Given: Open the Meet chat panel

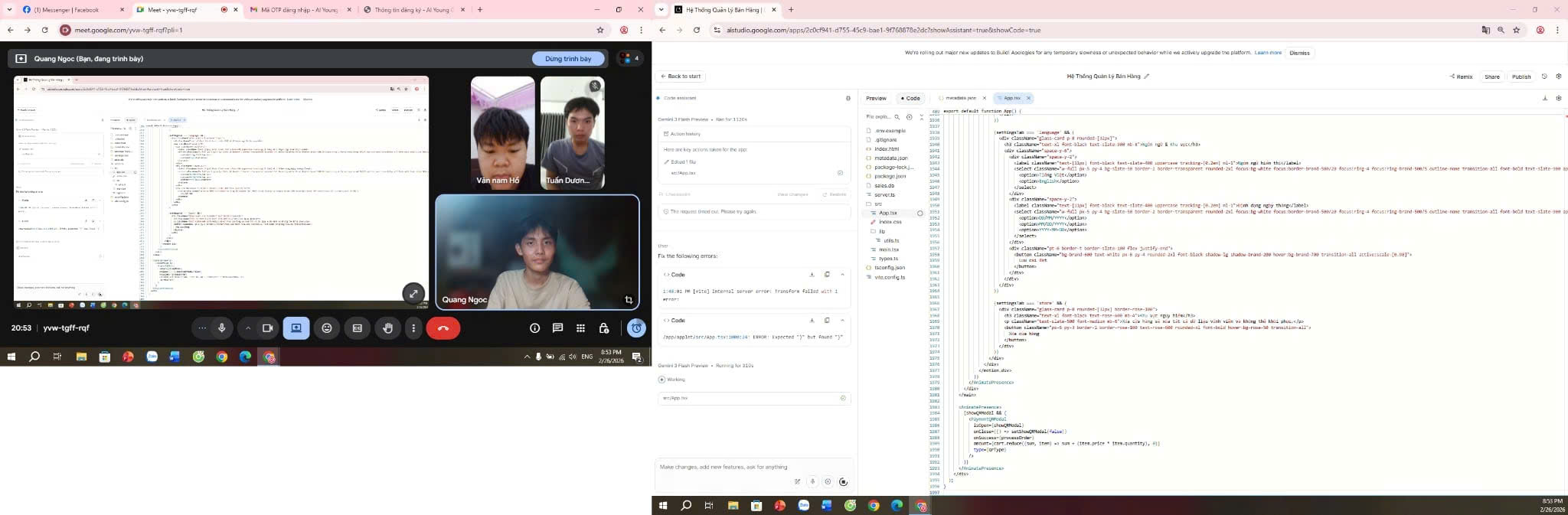Looking at the screenshot, I should click(x=557, y=328).
